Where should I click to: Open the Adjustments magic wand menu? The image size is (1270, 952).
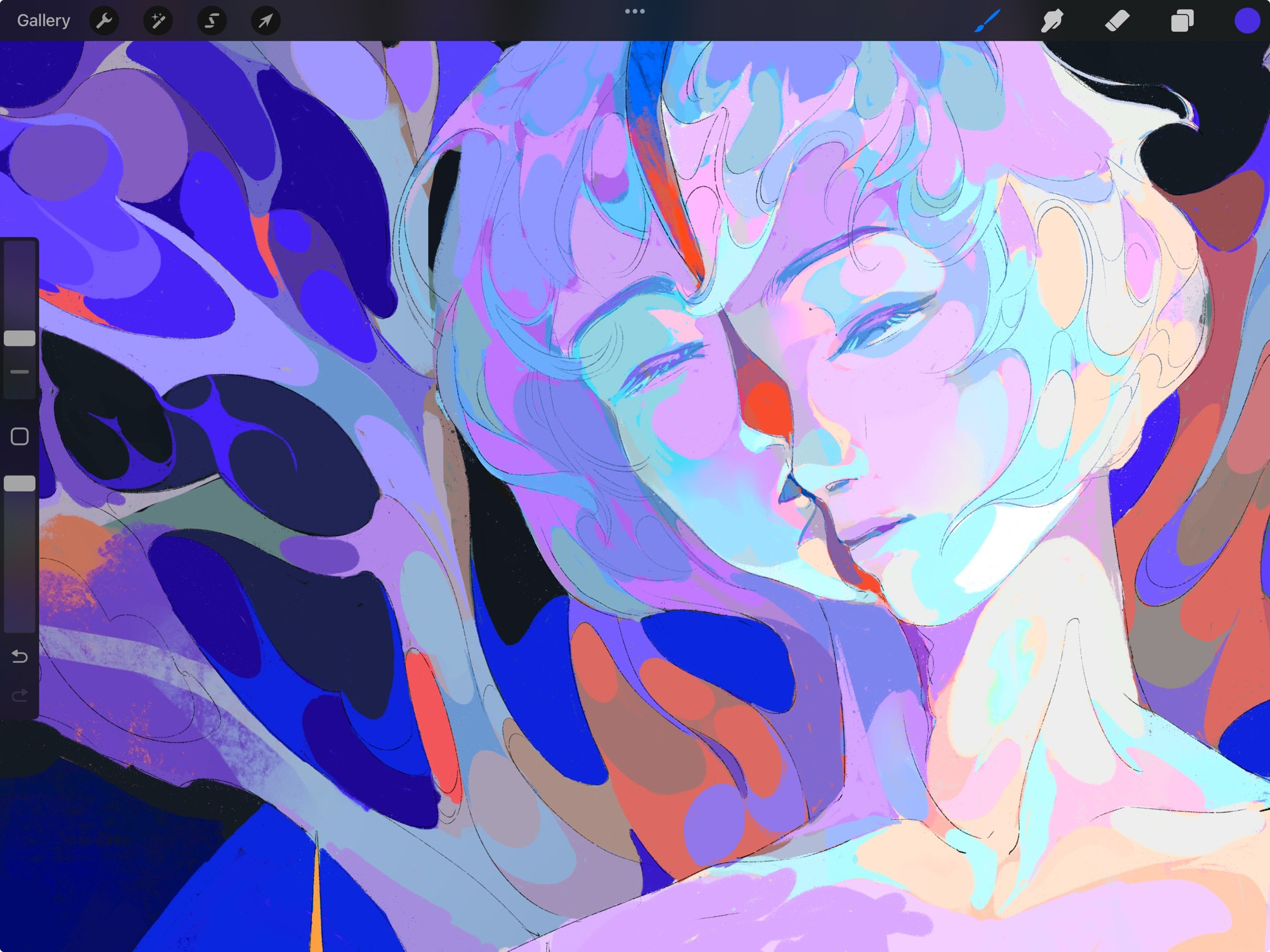click(158, 21)
